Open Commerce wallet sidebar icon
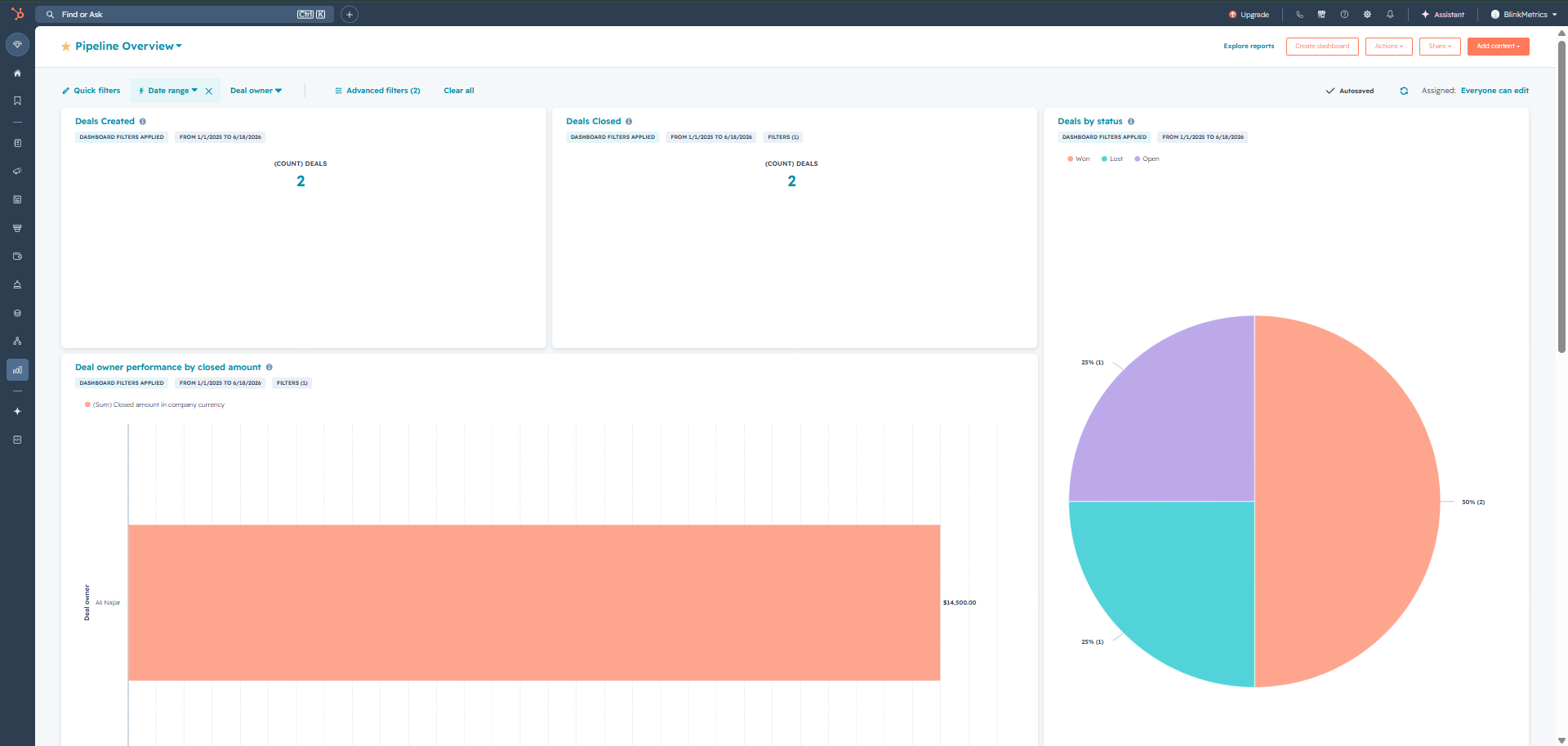 (x=17, y=257)
